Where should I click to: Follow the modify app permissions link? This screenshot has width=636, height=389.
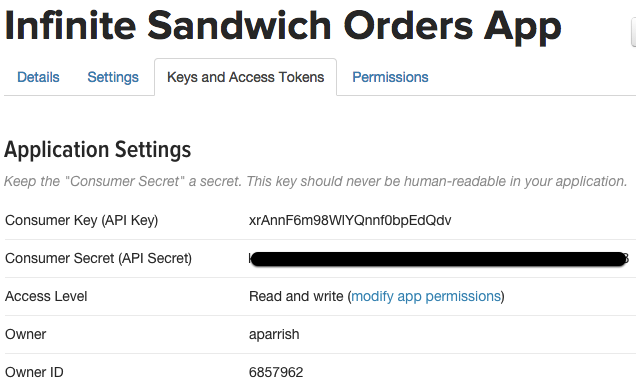425,297
